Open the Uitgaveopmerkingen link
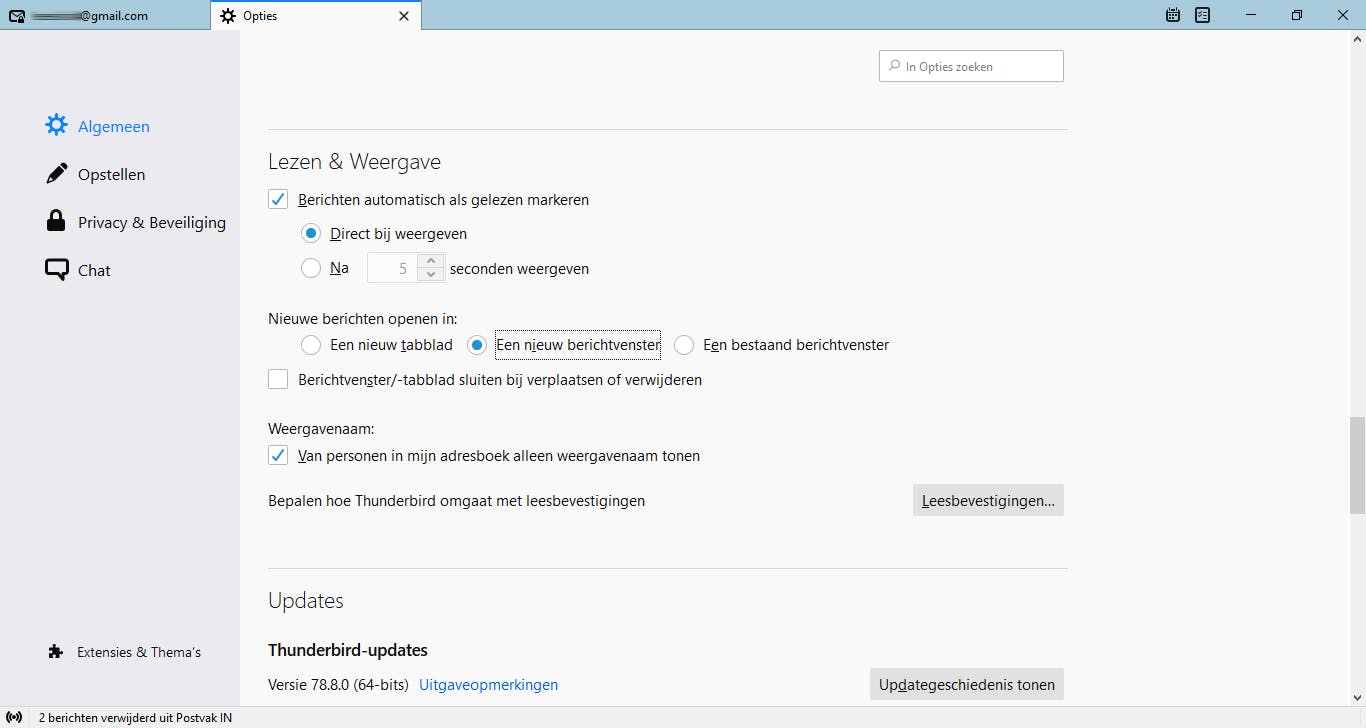The height and width of the screenshot is (728, 1366). click(x=488, y=685)
